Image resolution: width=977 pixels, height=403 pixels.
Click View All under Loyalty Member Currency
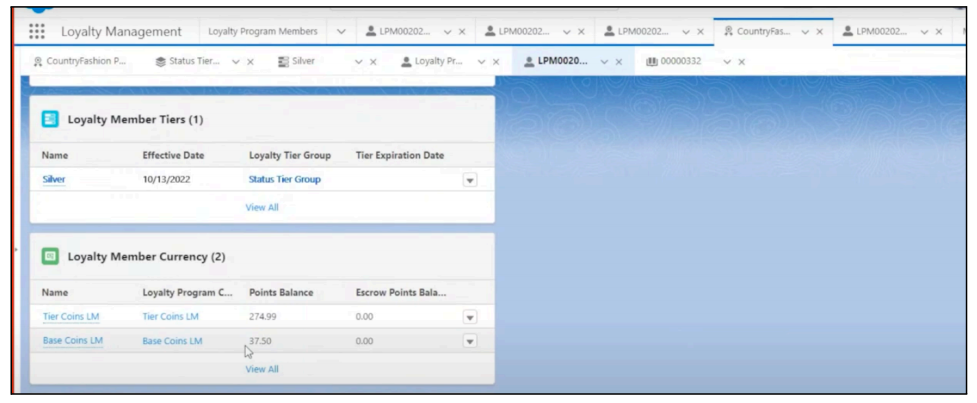coord(262,369)
